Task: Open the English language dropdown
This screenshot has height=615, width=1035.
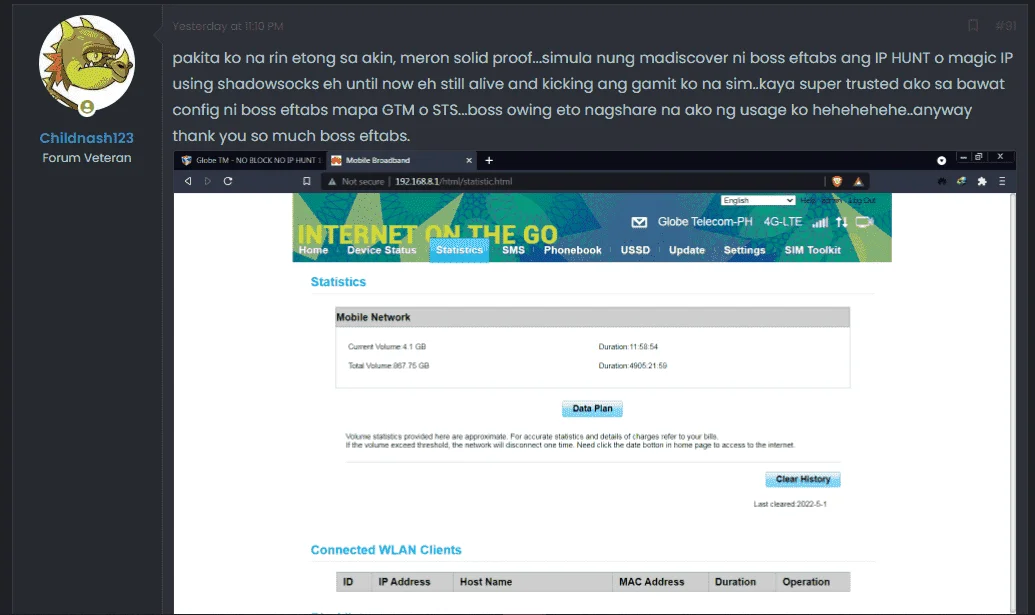Action: [758, 200]
